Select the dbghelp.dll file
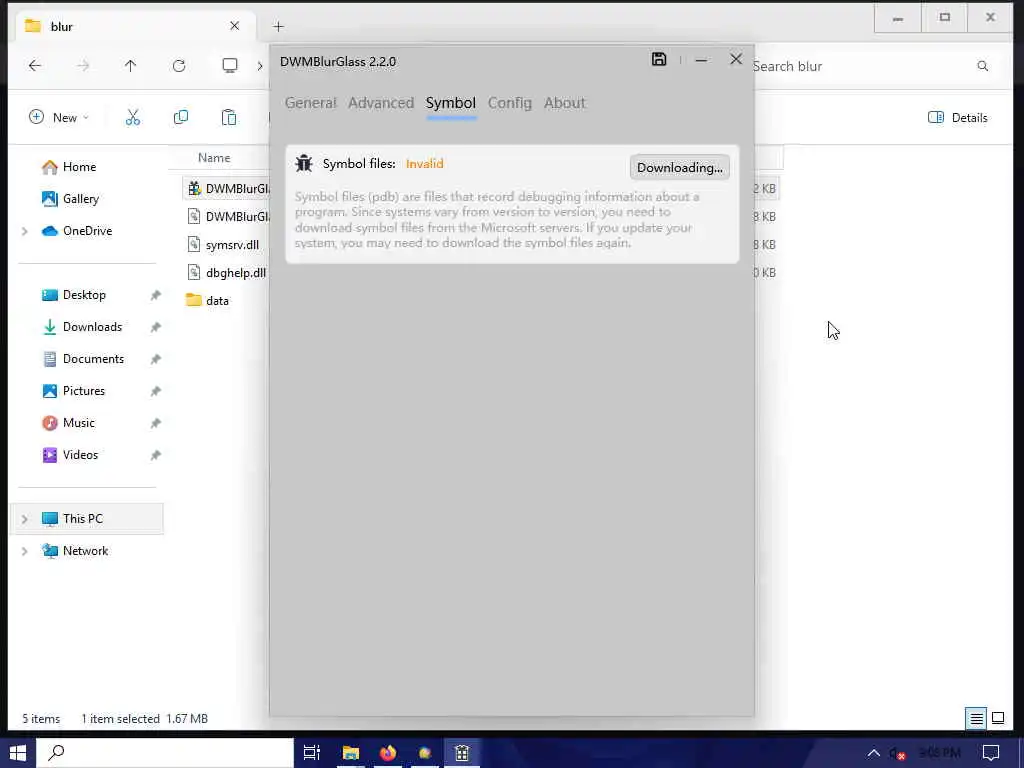Viewport: 1024px width, 768px height. point(227,272)
